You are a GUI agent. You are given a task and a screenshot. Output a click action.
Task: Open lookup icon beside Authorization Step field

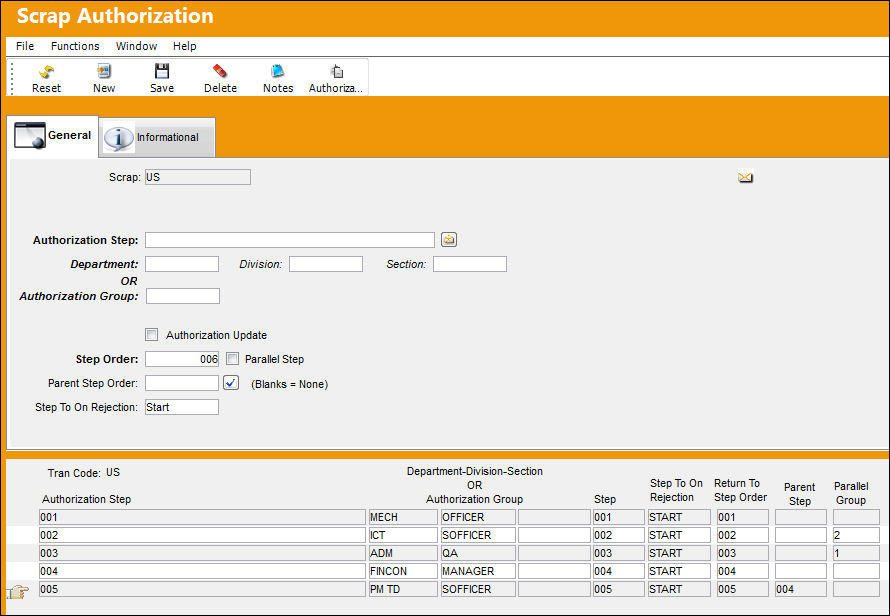pyautogui.click(x=449, y=240)
